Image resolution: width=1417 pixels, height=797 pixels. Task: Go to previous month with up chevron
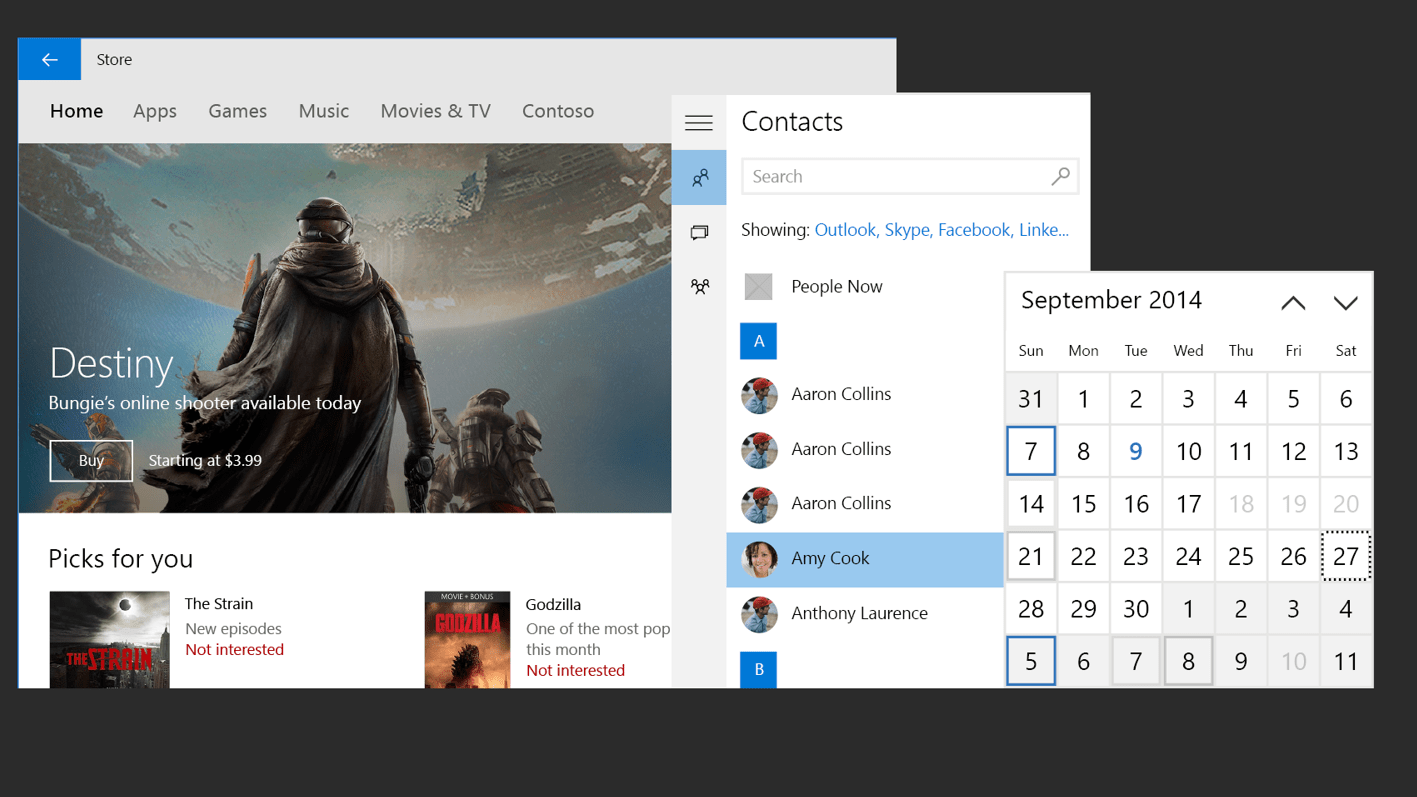pos(1293,301)
